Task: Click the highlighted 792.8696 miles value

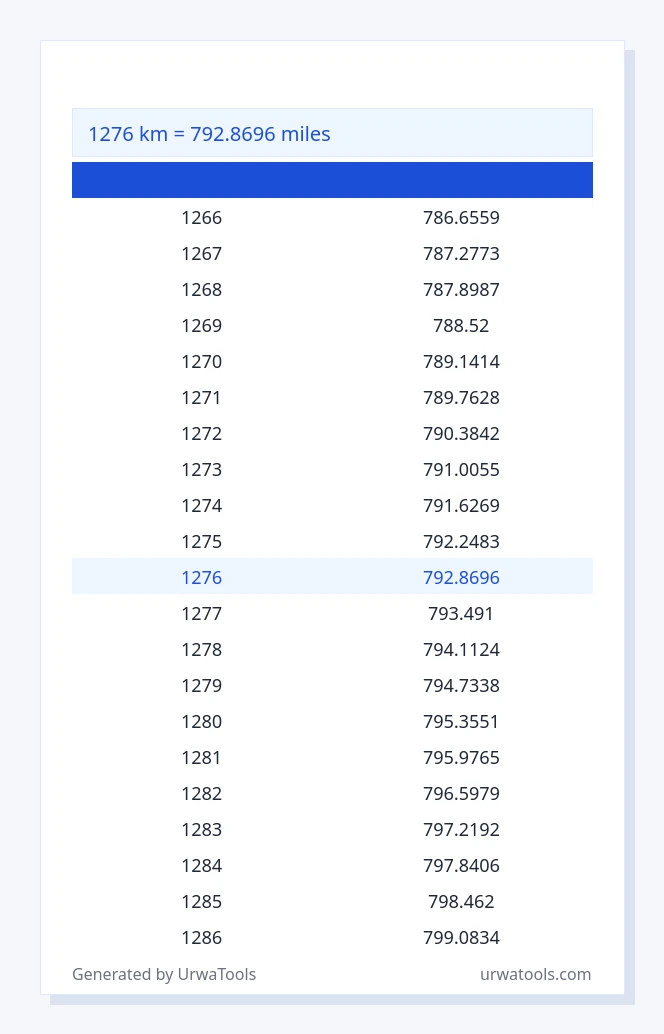Action: 462,578
